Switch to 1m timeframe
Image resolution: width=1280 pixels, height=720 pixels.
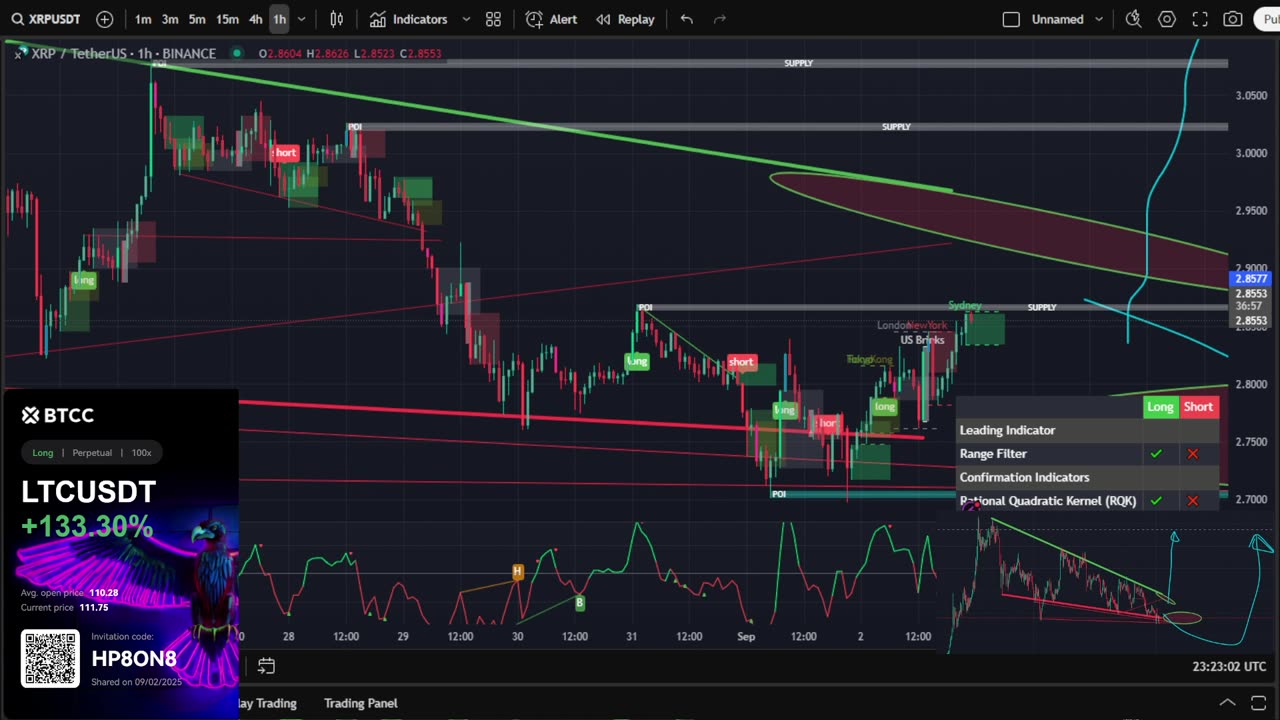(143, 19)
